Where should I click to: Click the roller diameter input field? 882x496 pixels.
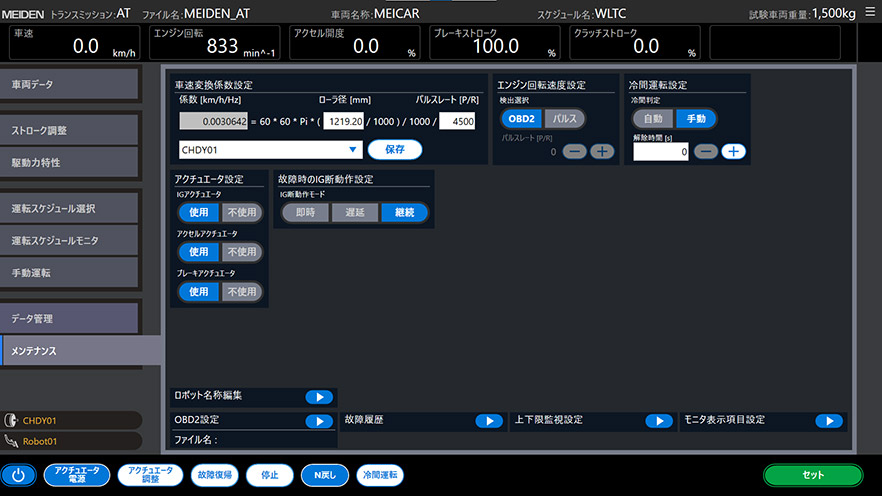pos(344,121)
